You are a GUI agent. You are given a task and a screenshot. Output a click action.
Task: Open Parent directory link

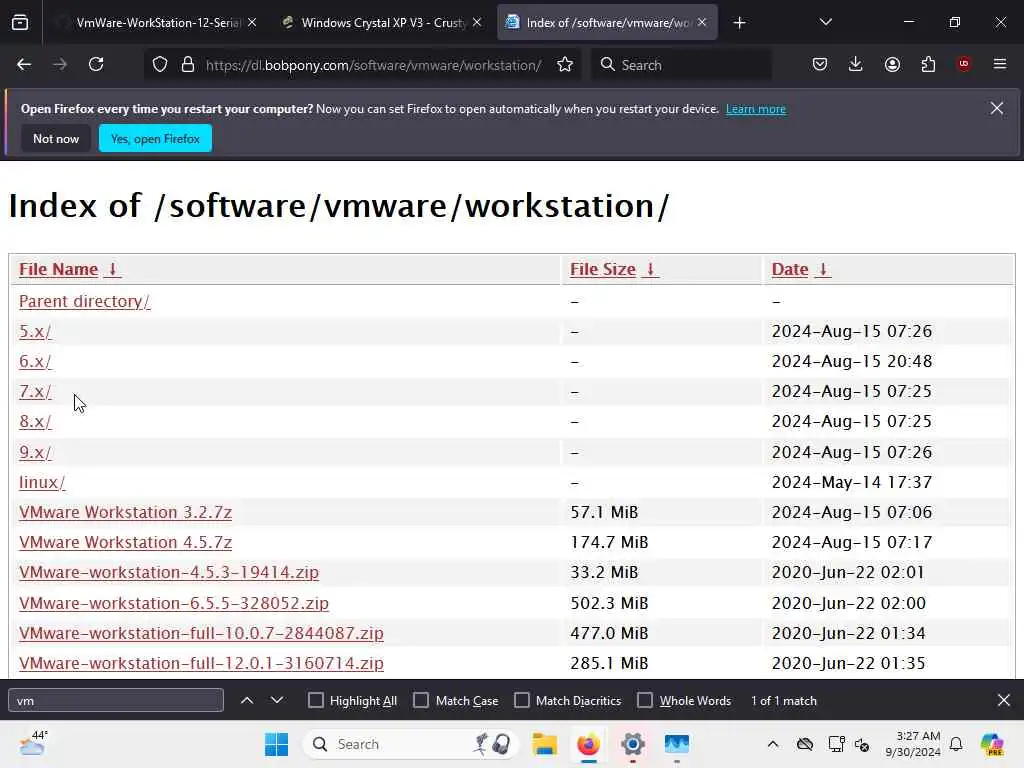(x=84, y=301)
